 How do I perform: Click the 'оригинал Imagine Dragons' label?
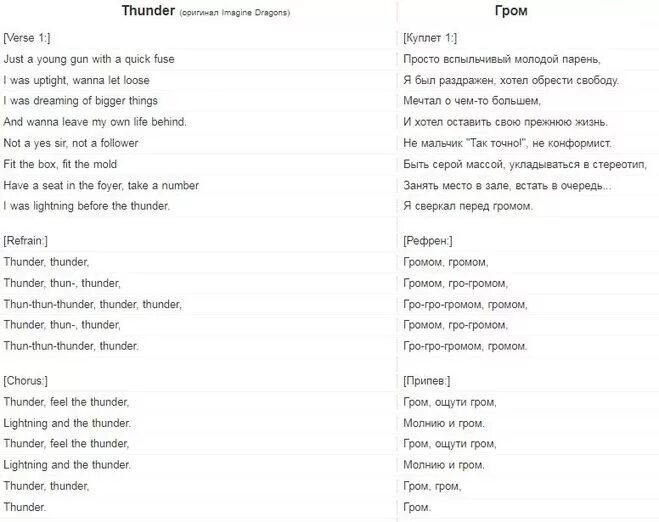click(235, 13)
